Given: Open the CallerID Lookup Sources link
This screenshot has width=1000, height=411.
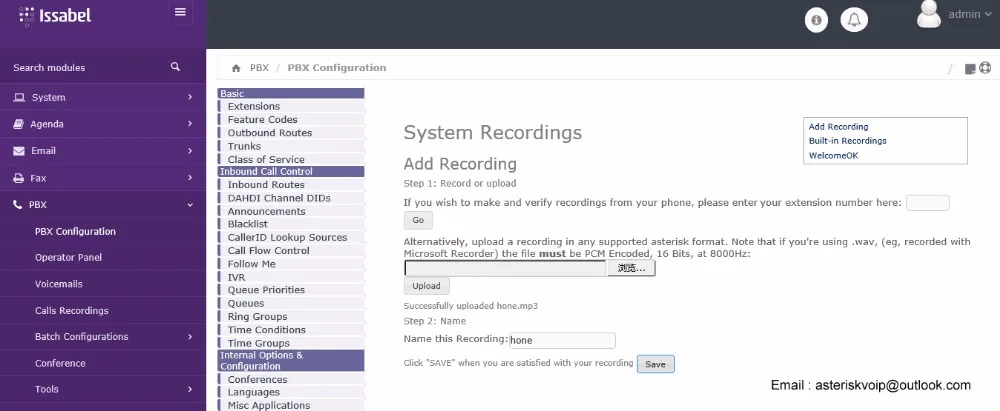Looking at the screenshot, I should tap(288, 237).
